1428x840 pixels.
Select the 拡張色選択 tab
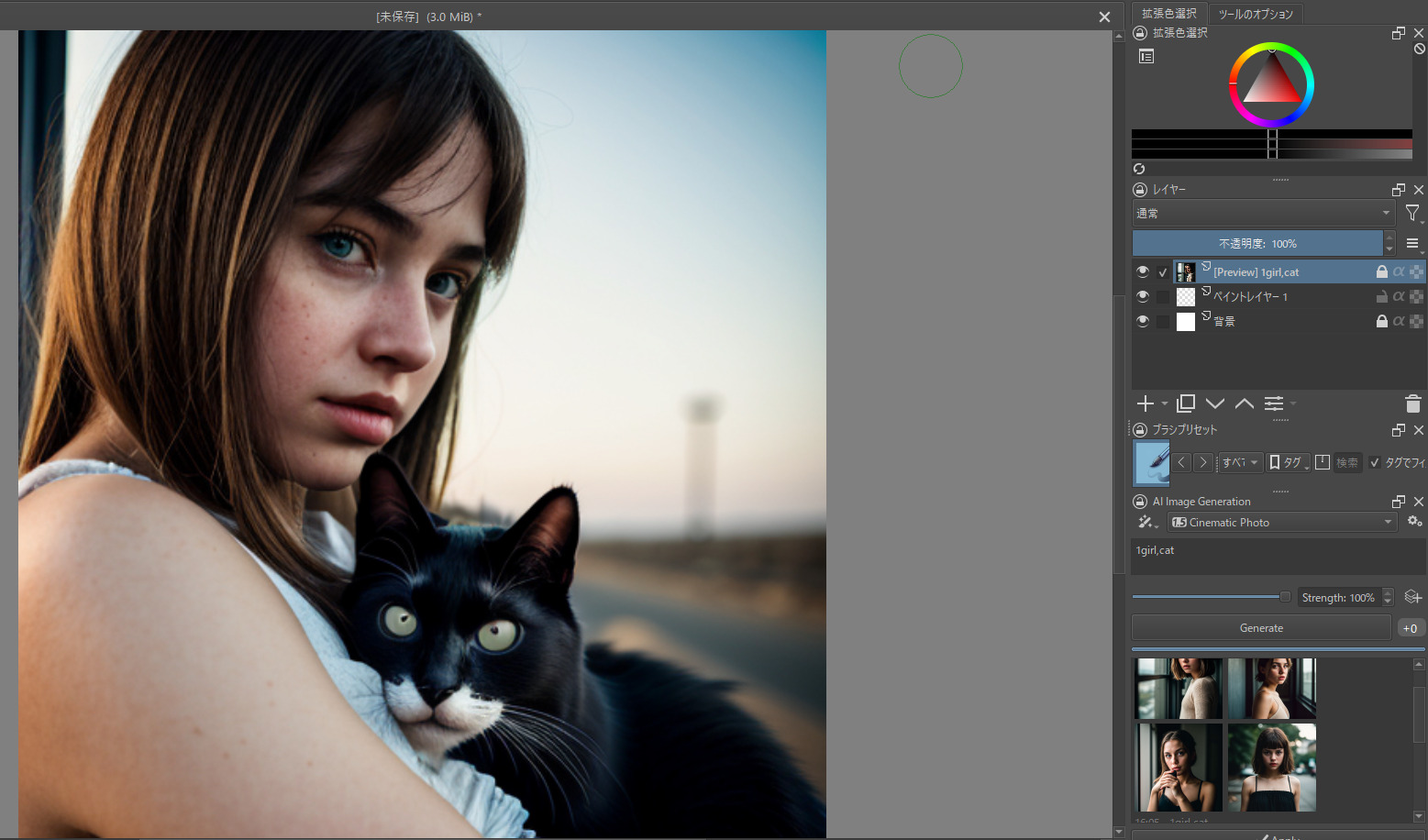click(x=1168, y=14)
